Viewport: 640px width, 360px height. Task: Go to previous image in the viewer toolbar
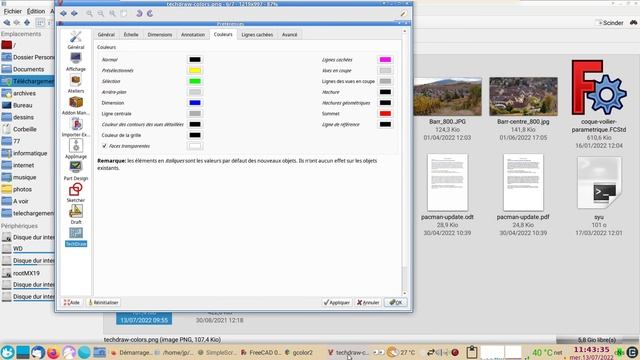pyautogui.click(x=64, y=13)
